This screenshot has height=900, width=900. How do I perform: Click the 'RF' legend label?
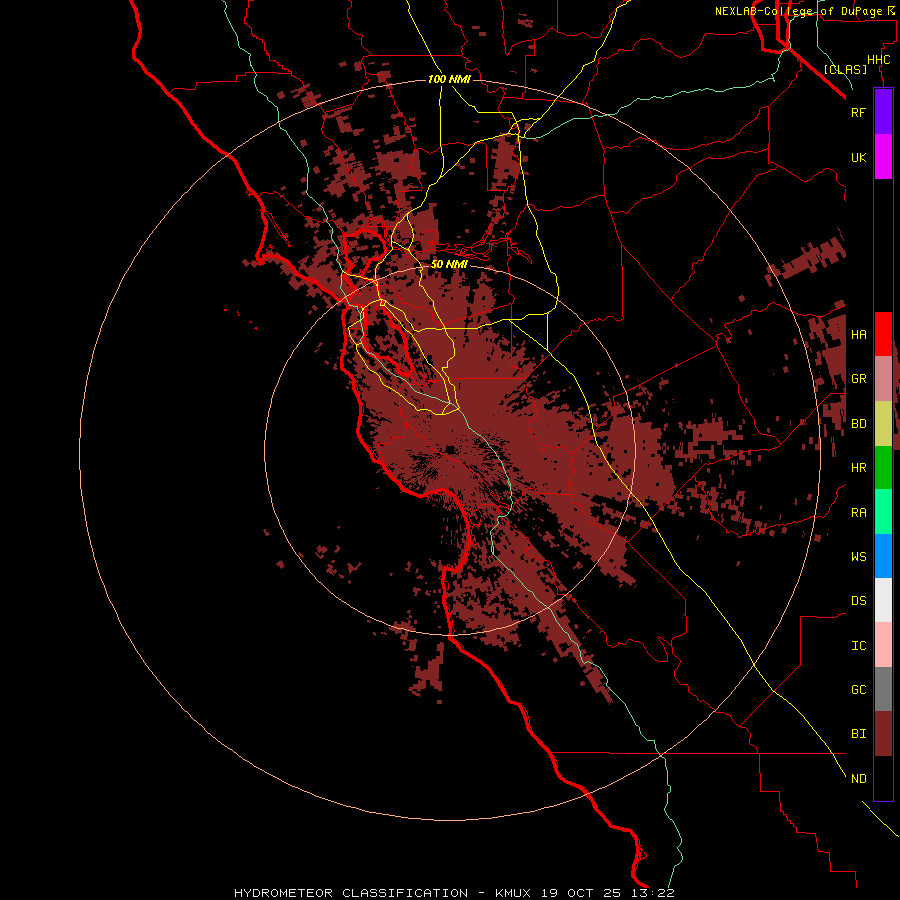pyautogui.click(x=858, y=112)
